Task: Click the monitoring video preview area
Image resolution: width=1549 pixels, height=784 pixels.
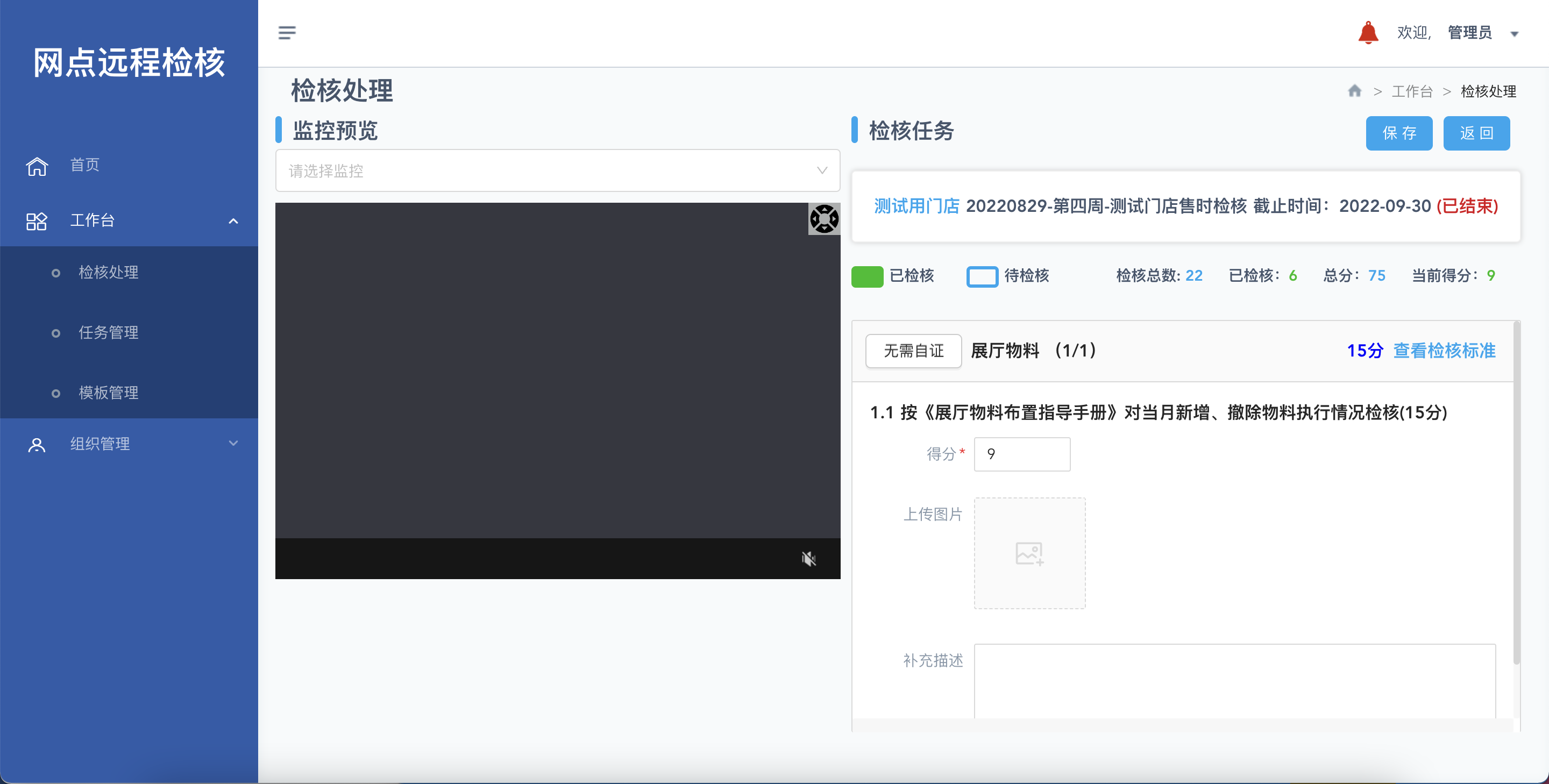Action: 557,370
